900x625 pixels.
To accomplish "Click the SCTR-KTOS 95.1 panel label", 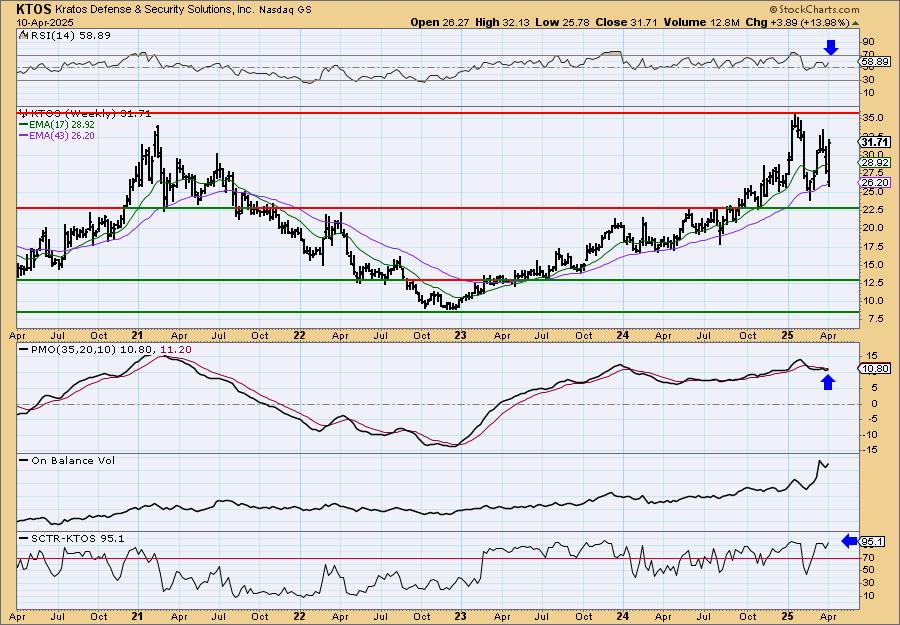I will (77, 538).
